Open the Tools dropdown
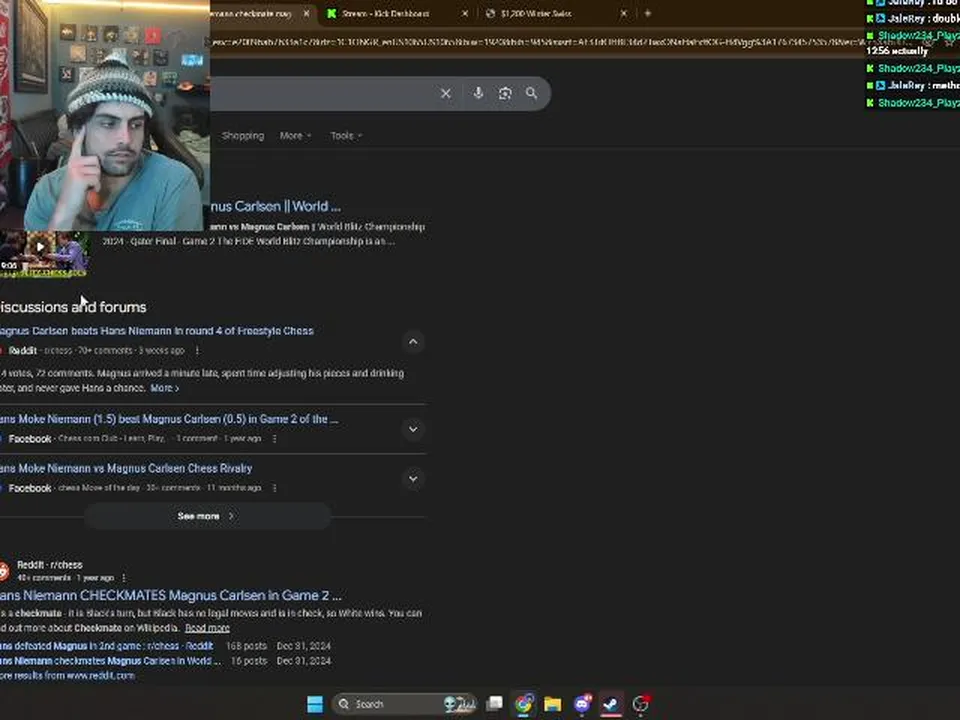This screenshot has width=960, height=720. click(x=346, y=135)
